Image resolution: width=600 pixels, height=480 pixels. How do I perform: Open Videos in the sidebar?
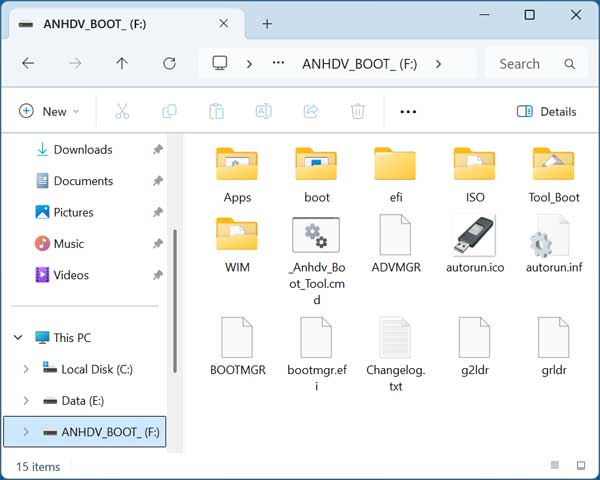(x=71, y=275)
